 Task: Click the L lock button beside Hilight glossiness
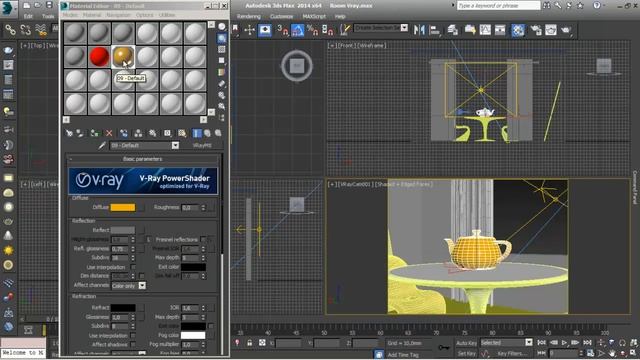pyautogui.click(x=148, y=240)
